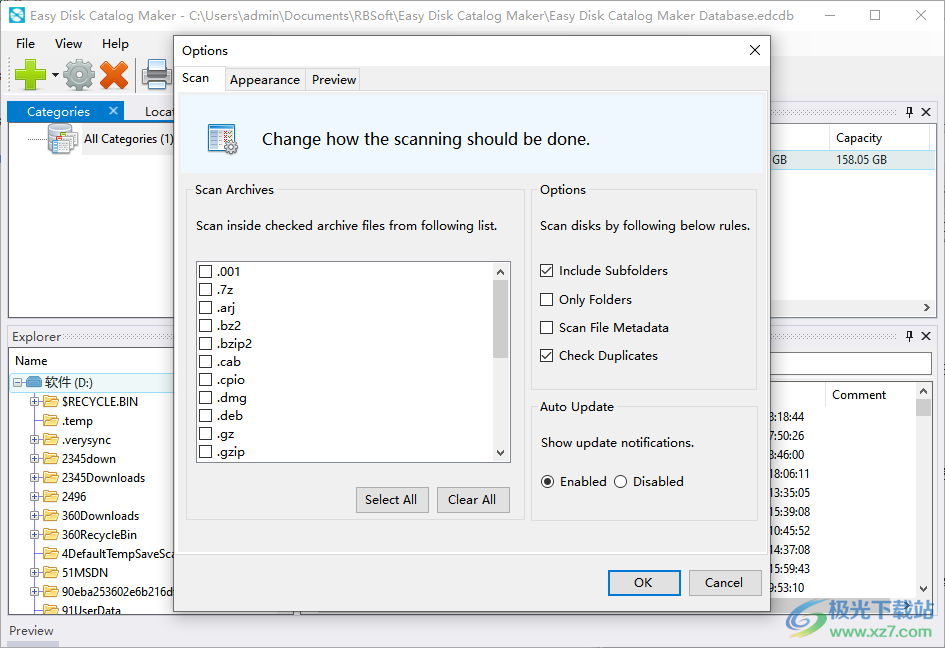Close the Options dialog

(755, 50)
